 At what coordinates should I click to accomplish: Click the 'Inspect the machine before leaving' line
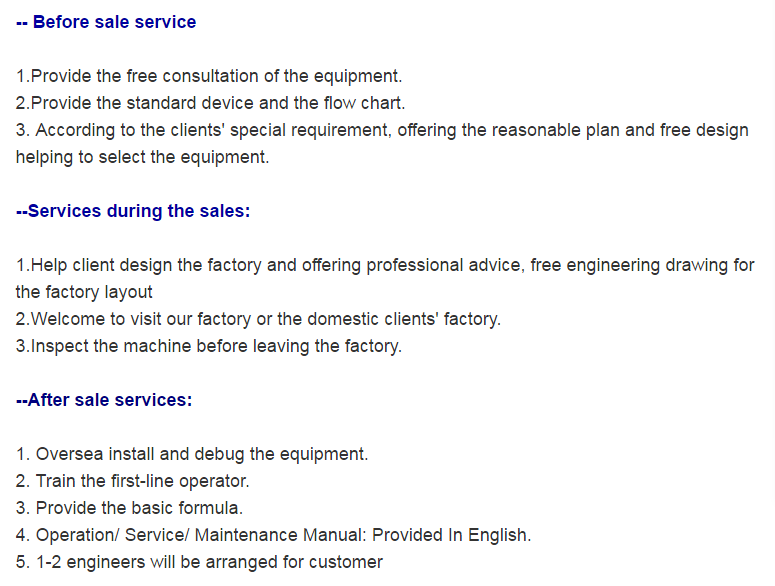pos(209,346)
